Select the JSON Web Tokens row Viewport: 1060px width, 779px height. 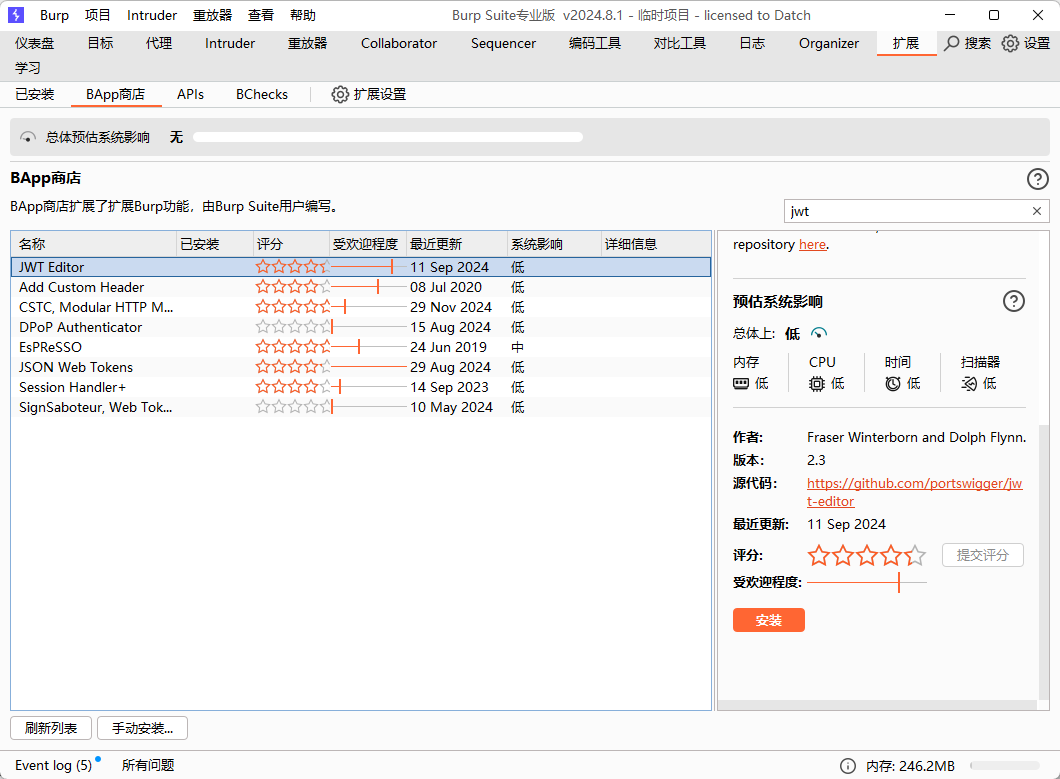(x=361, y=367)
